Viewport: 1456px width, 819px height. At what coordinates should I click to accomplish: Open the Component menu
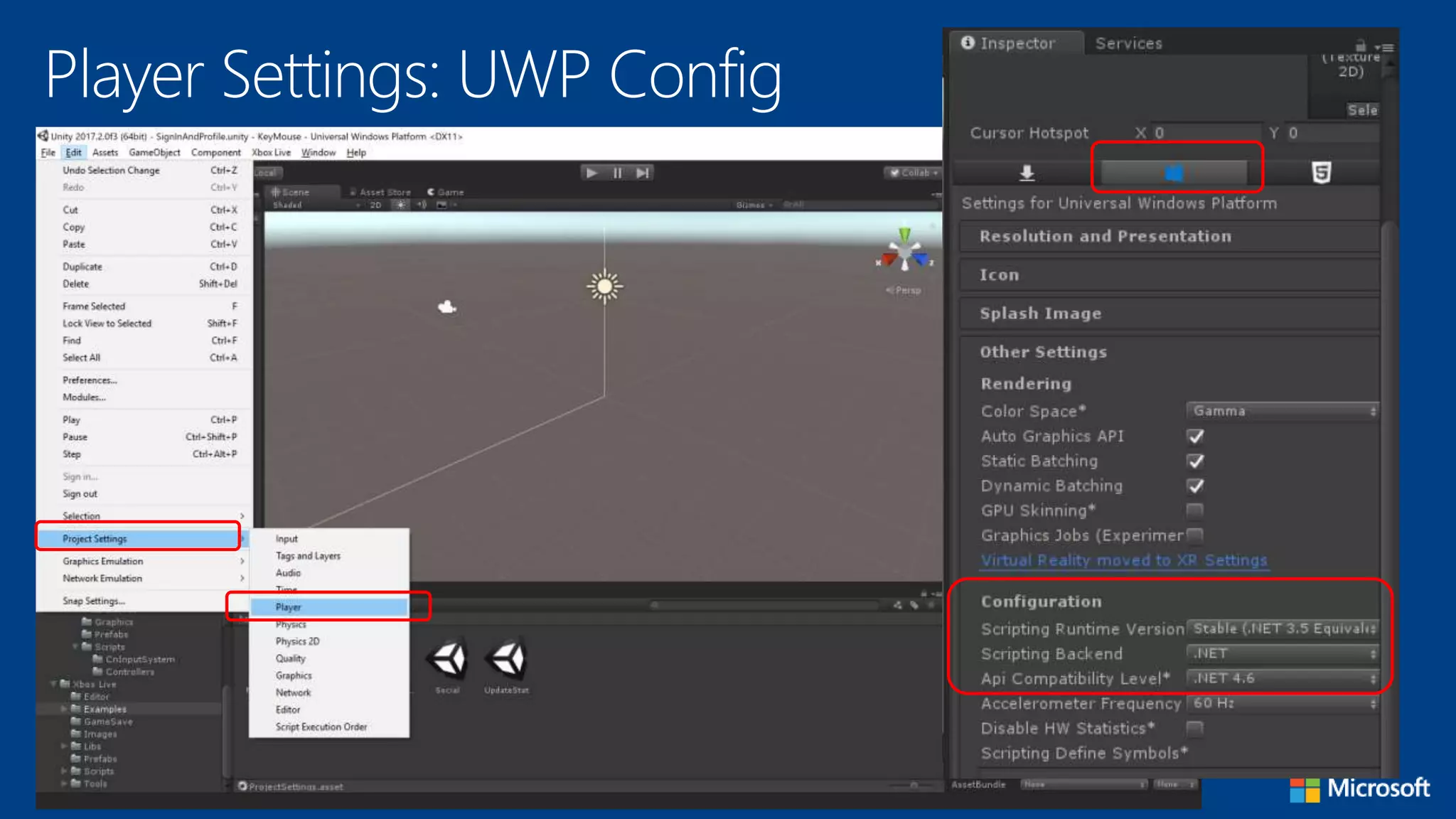tap(216, 153)
